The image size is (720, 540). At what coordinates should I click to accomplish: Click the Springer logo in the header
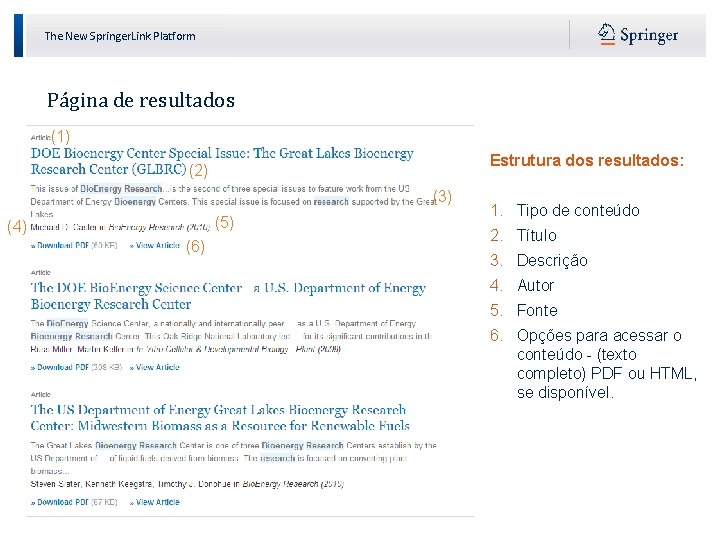point(638,35)
